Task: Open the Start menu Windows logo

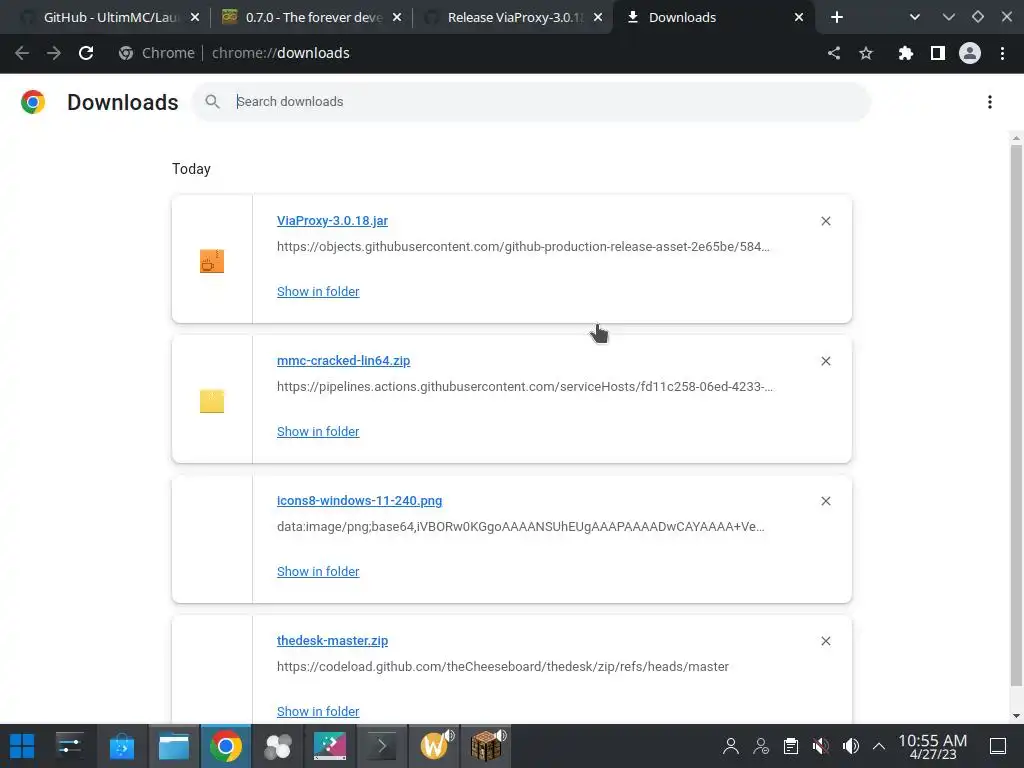Action: [22, 746]
